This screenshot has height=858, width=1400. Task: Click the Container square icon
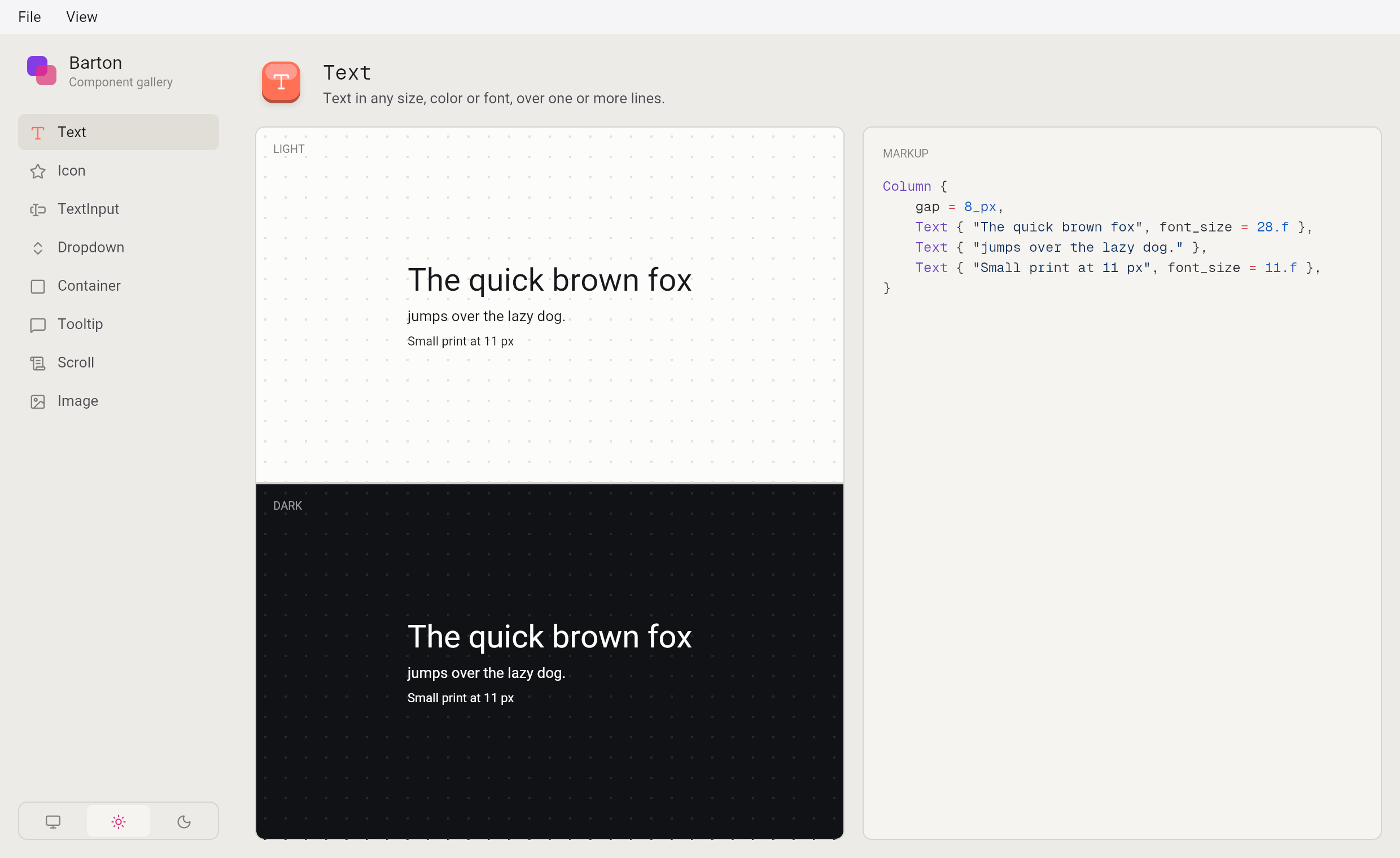[x=37, y=286]
